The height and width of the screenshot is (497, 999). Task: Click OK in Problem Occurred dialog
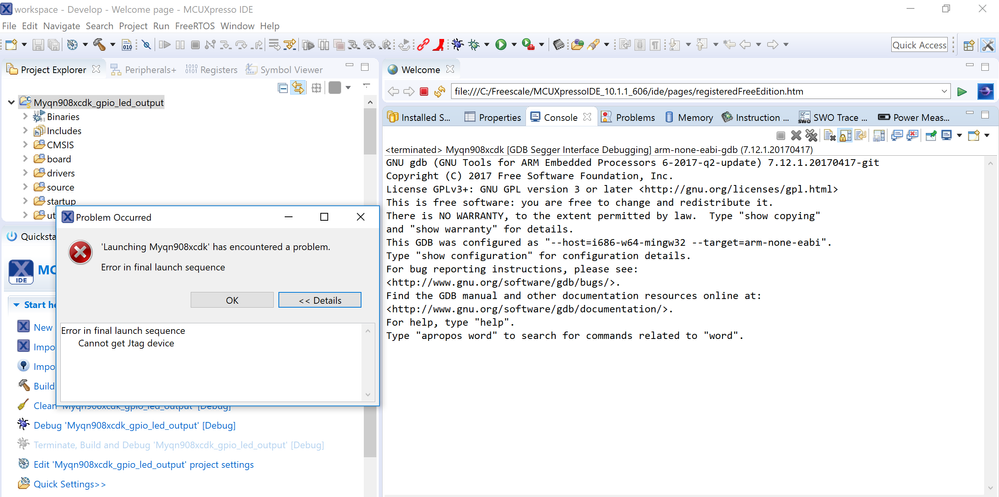point(232,300)
